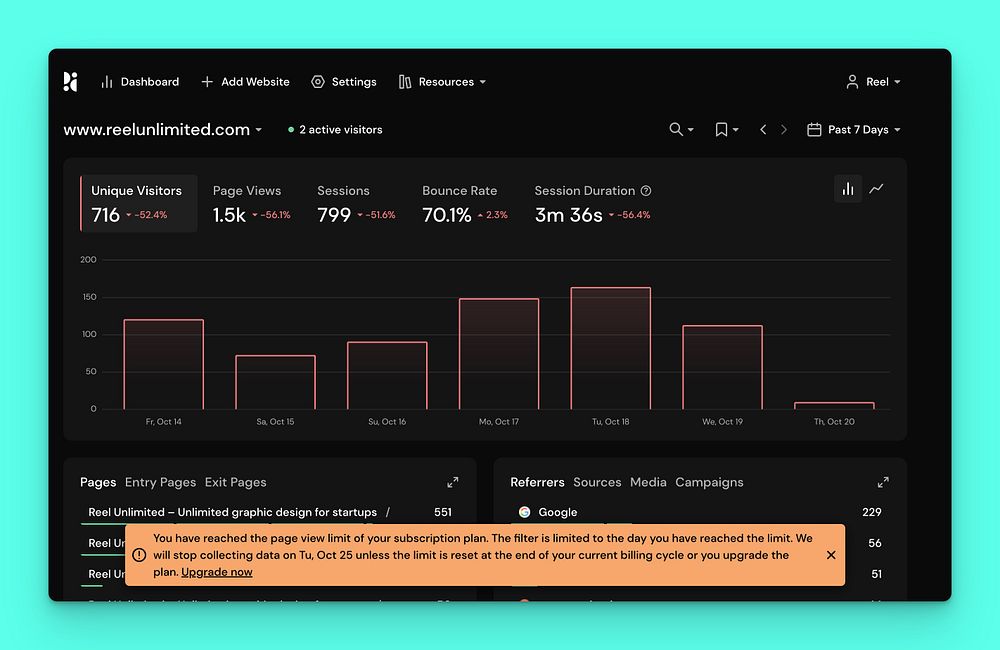
Task: Click the We, Oct 19 bar
Action: [723, 367]
